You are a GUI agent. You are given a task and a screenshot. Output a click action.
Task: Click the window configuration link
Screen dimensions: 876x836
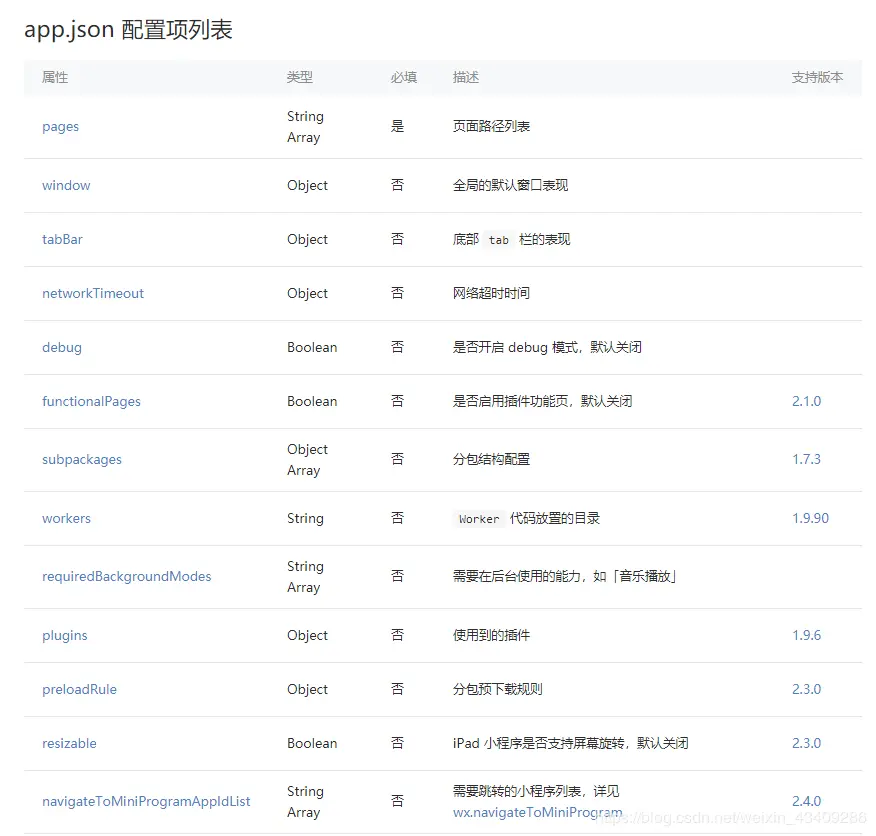tap(66, 185)
